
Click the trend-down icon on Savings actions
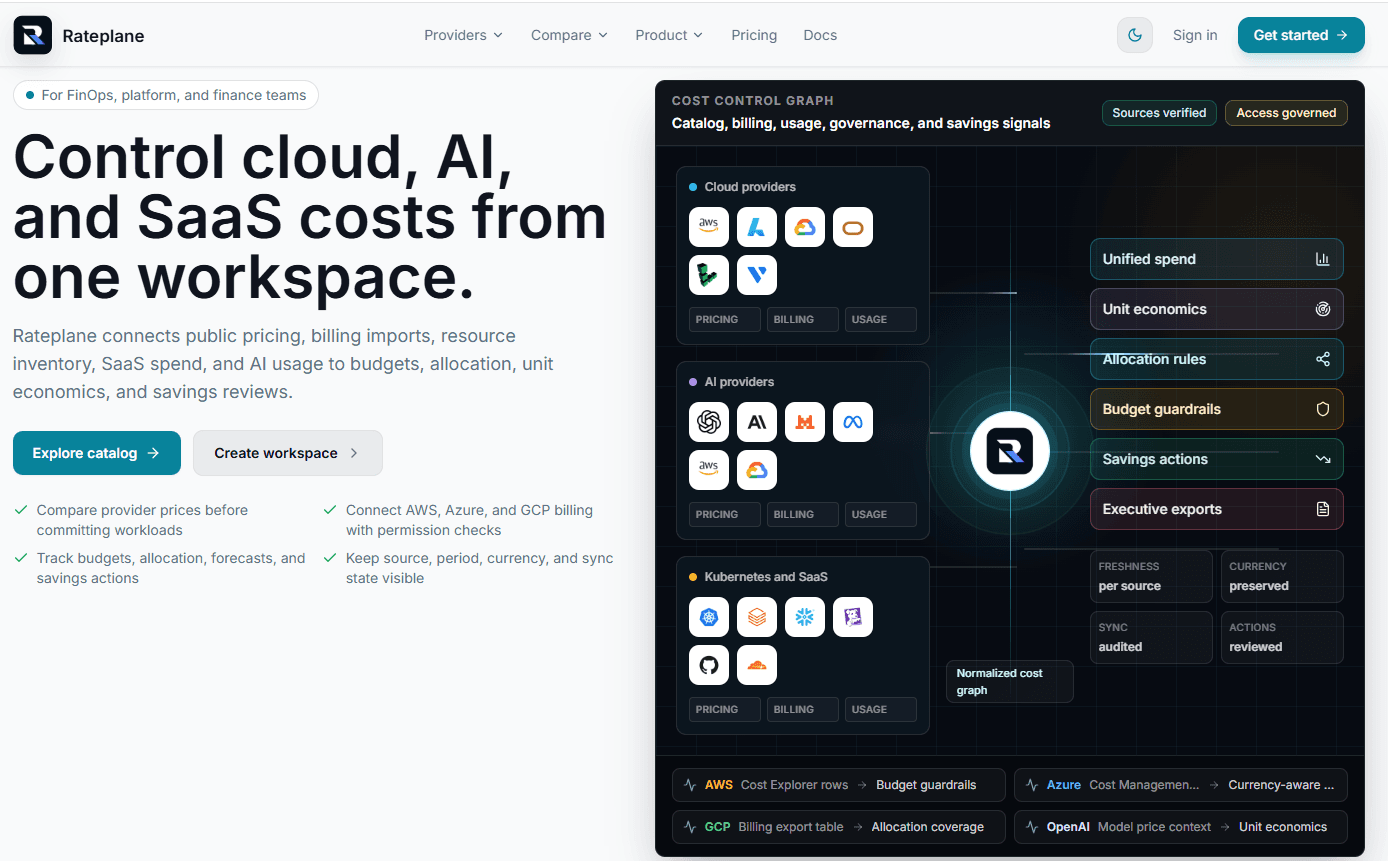pos(1323,459)
